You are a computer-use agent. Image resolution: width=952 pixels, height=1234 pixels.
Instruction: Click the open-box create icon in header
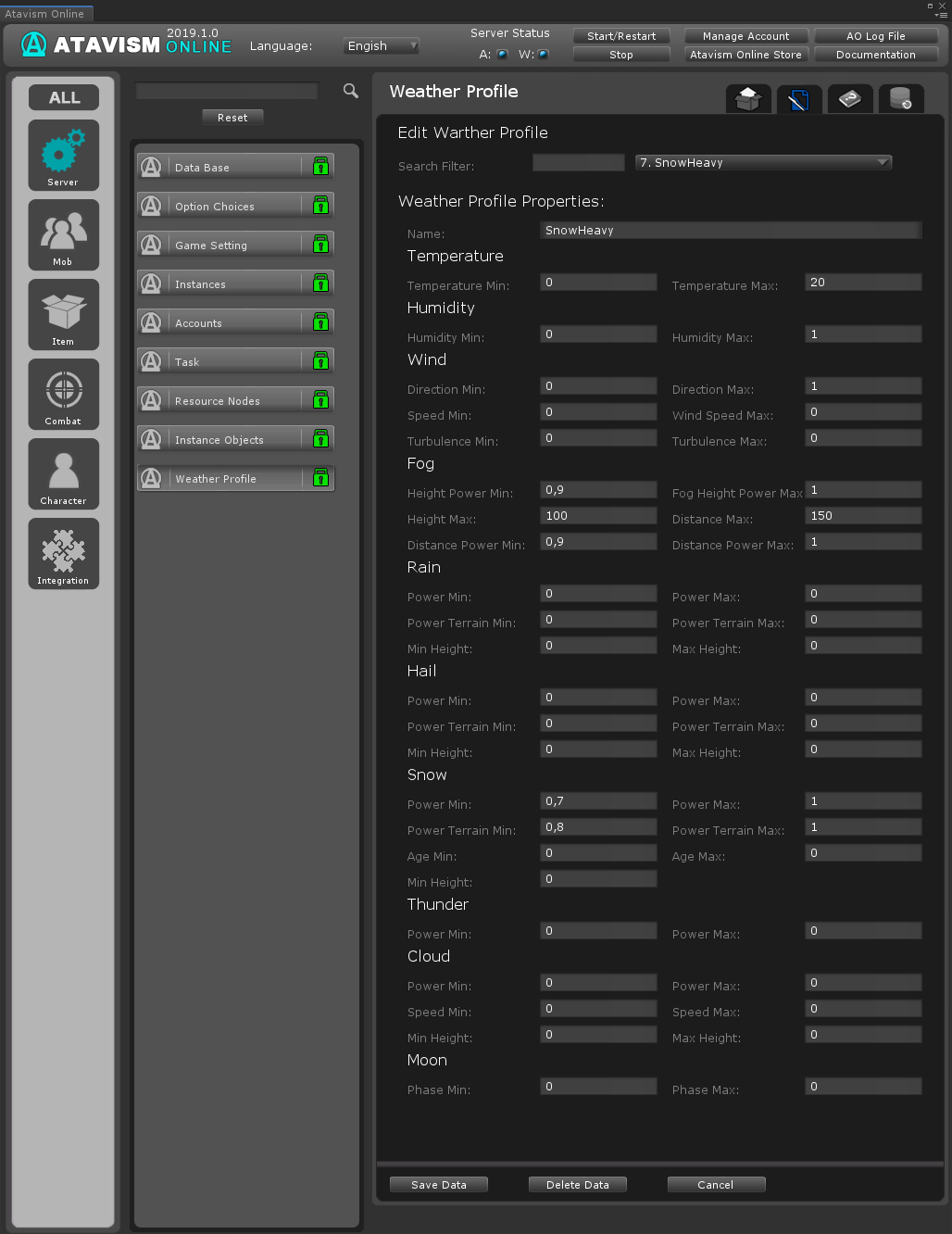click(x=748, y=98)
